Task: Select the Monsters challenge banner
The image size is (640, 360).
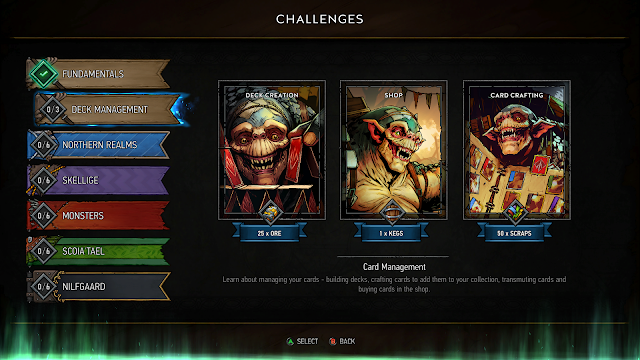Action: pyautogui.click(x=98, y=216)
